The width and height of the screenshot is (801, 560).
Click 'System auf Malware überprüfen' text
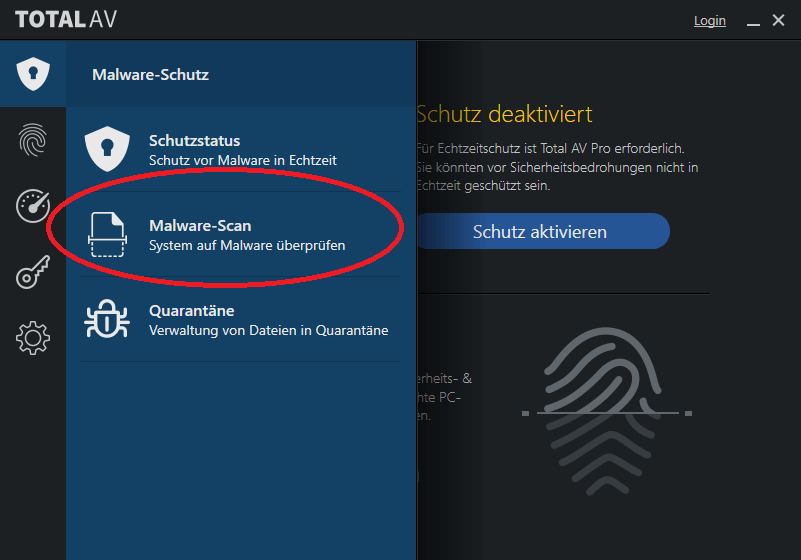coord(247,246)
